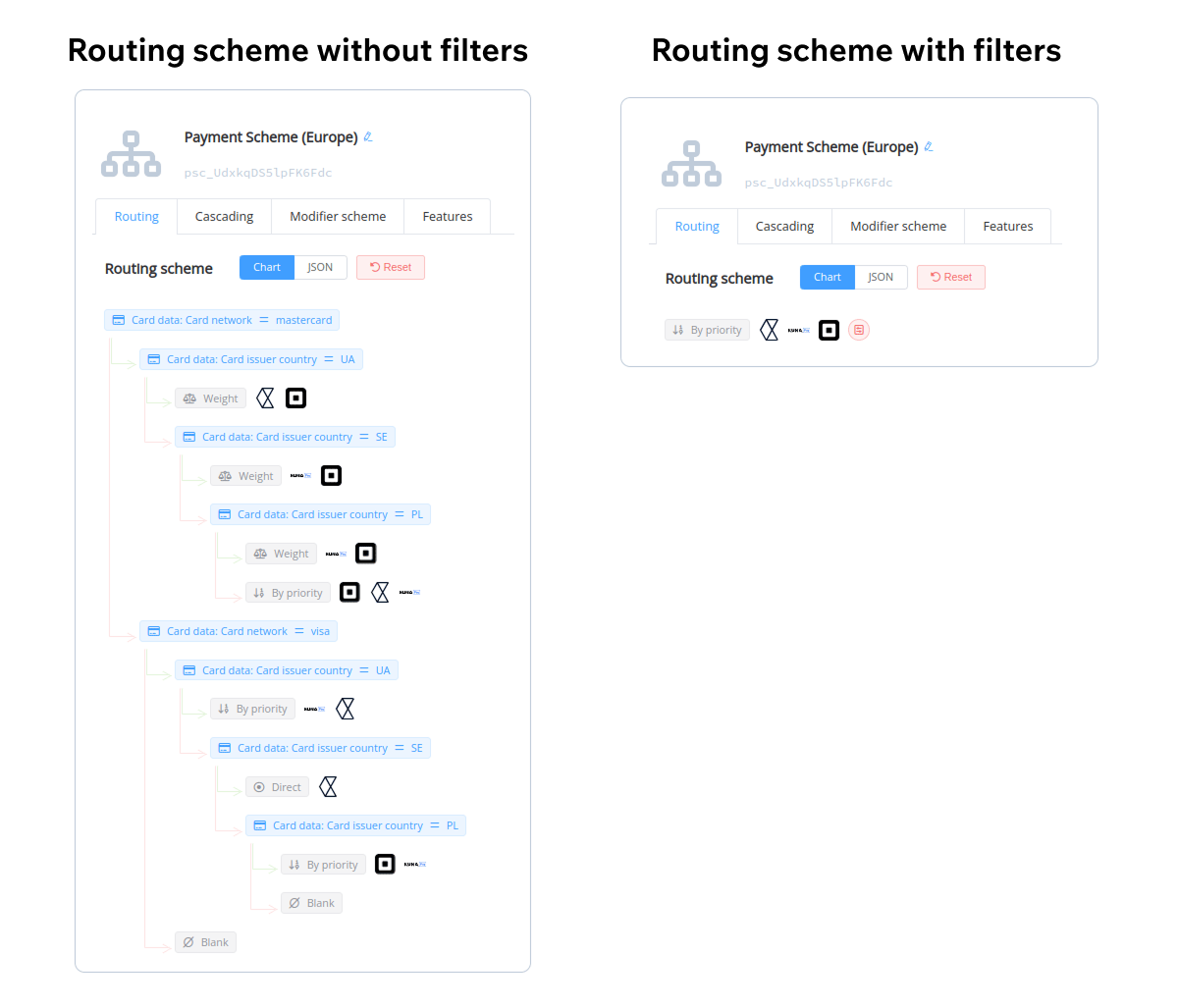Click the hourglass-shaped provider icon next to the Direct node

pyautogui.click(x=328, y=786)
